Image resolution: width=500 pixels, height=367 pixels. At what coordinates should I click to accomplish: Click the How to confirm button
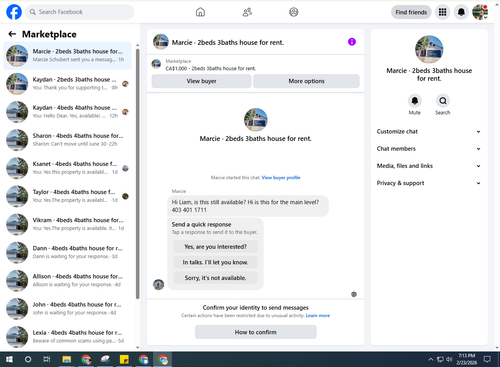pyautogui.click(x=256, y=332)
